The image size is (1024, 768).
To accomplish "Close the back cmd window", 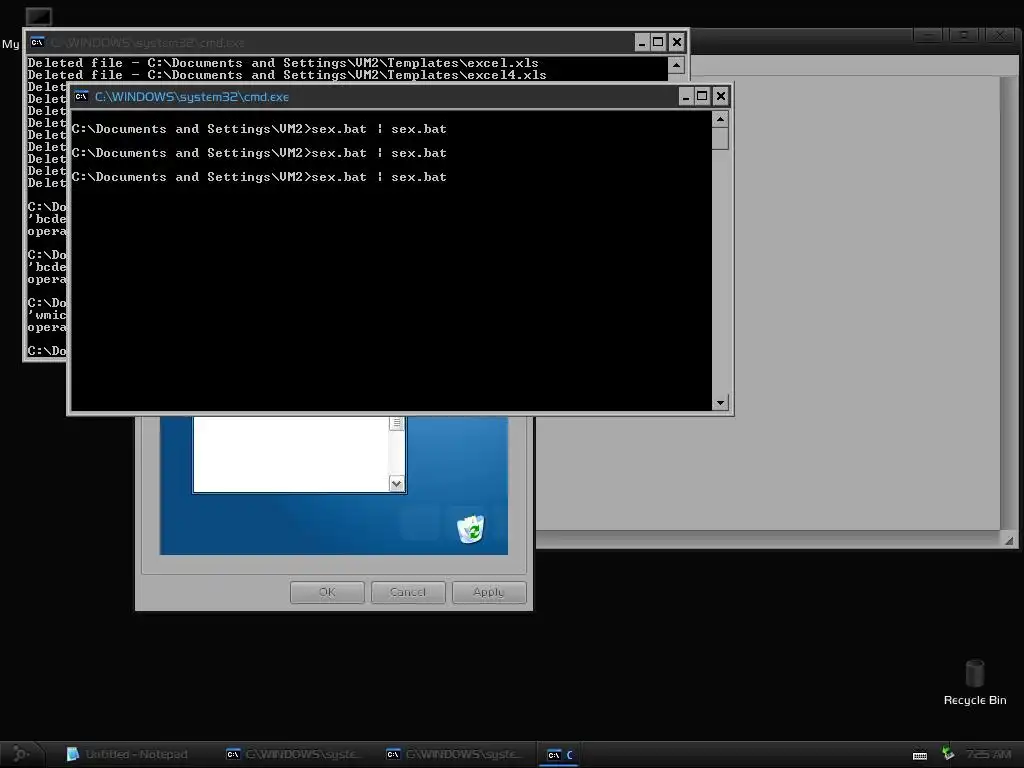I will click(x=677, y=42).
